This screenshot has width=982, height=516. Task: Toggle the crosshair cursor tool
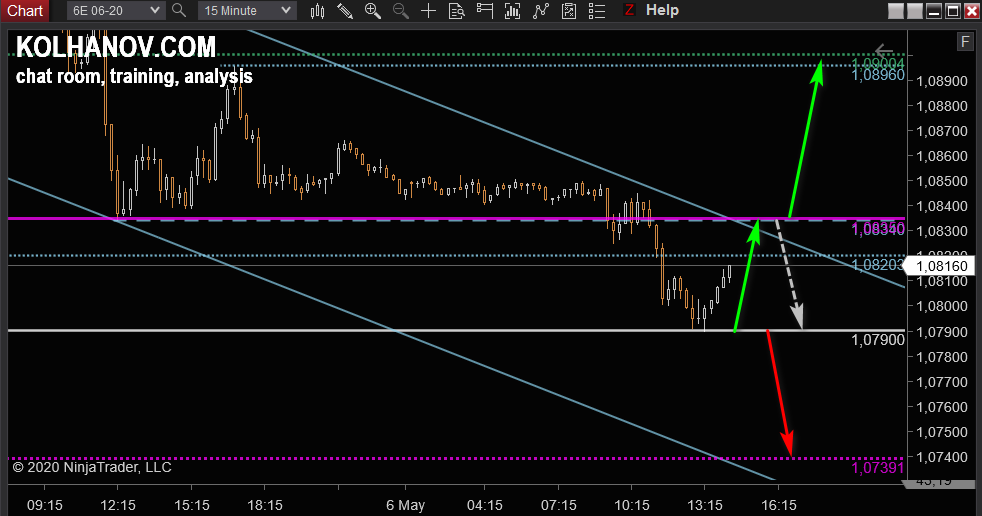pyautogui.click(x=428, y=11)
